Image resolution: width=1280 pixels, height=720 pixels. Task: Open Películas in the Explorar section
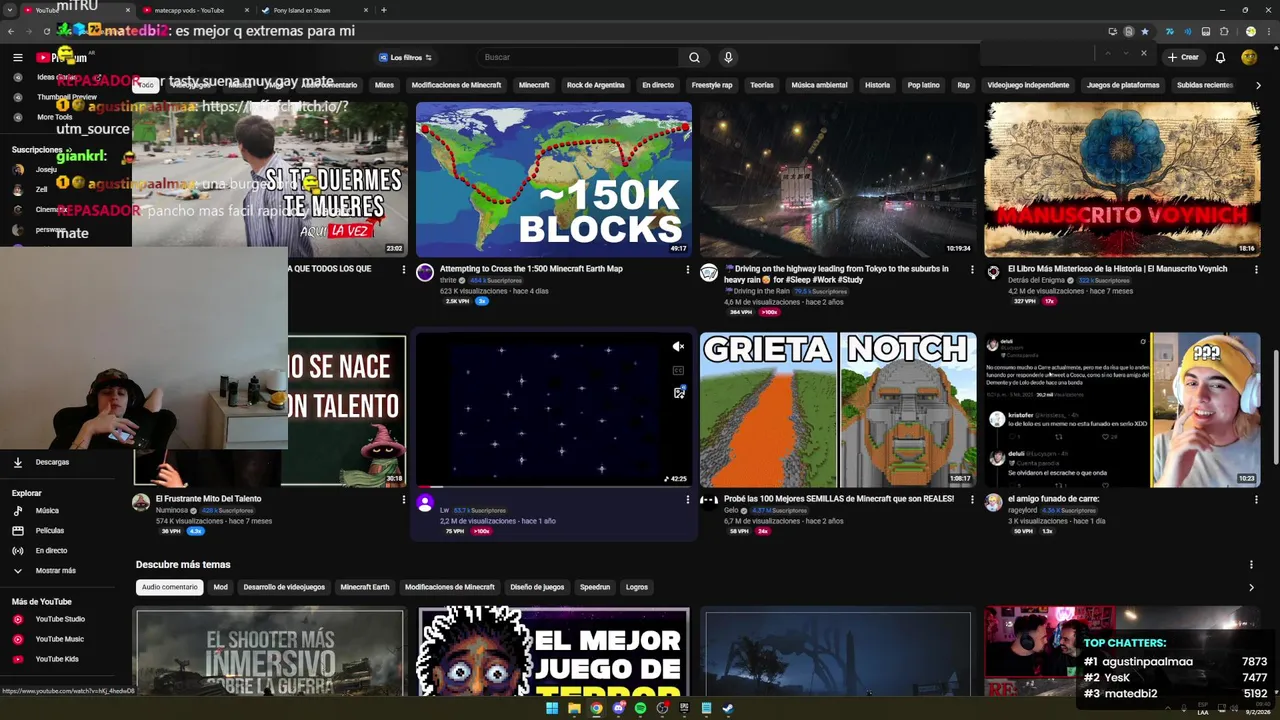[x=50, y=531]
